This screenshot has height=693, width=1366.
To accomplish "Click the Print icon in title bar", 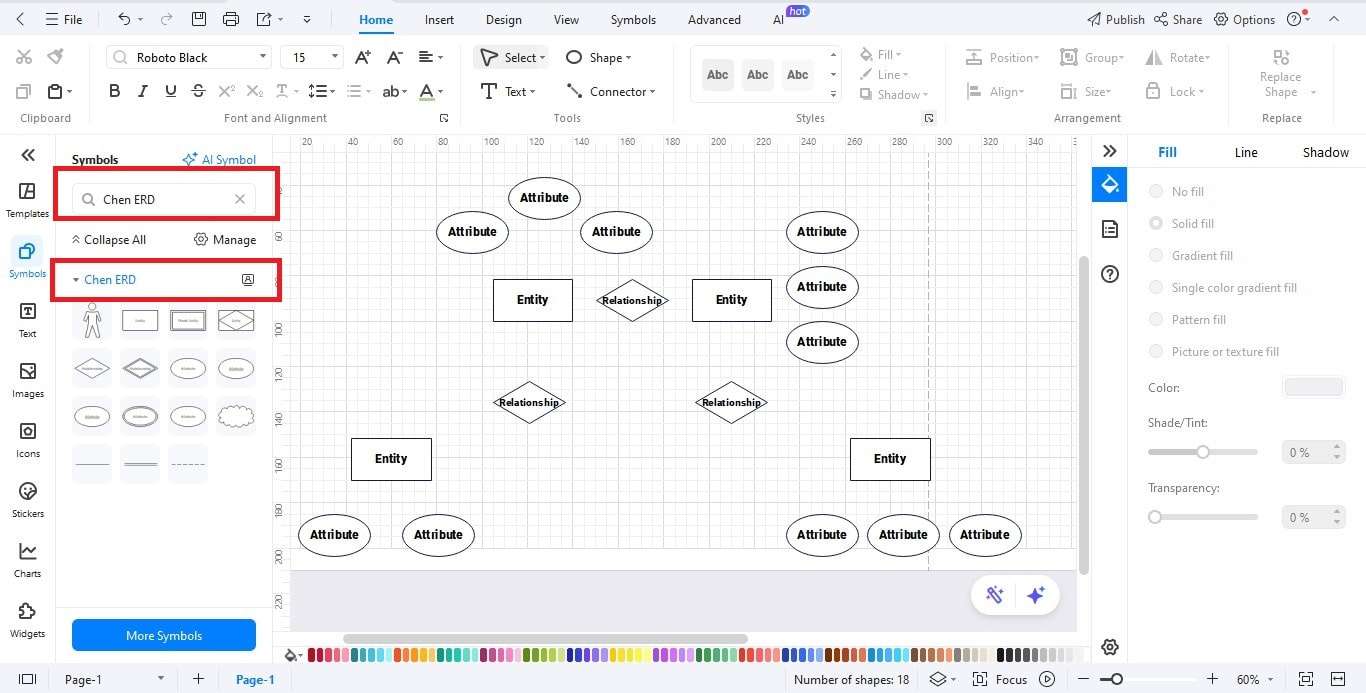I will coord(231,19).
